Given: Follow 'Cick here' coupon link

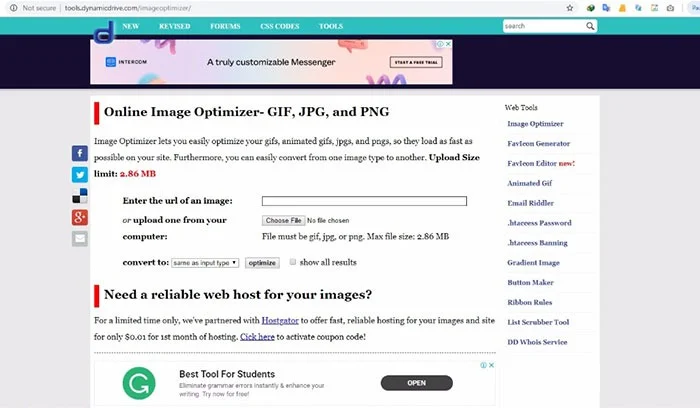Looking at the screenshot, I should 257,337.
